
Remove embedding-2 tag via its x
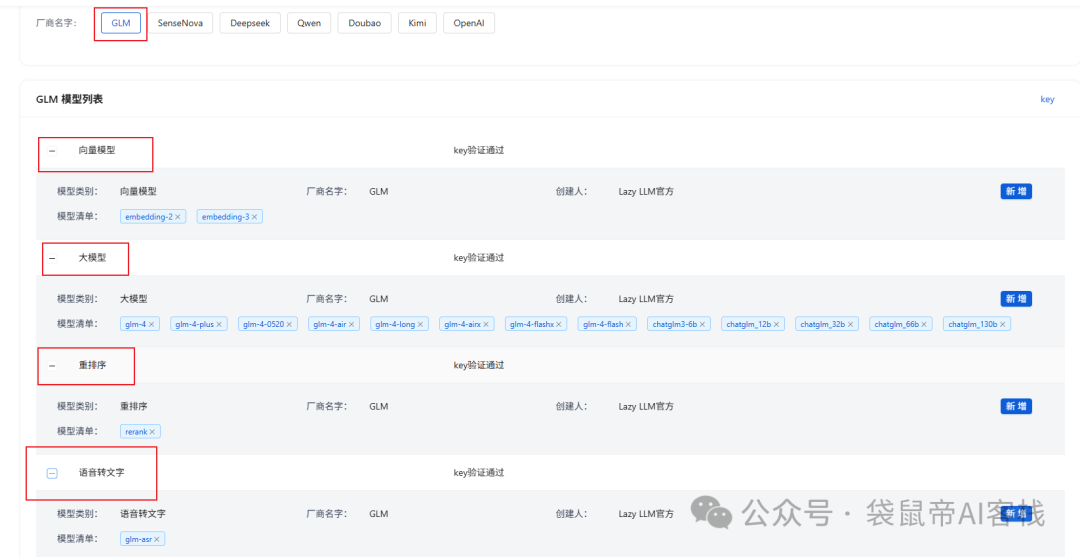[x=178, y=217]
